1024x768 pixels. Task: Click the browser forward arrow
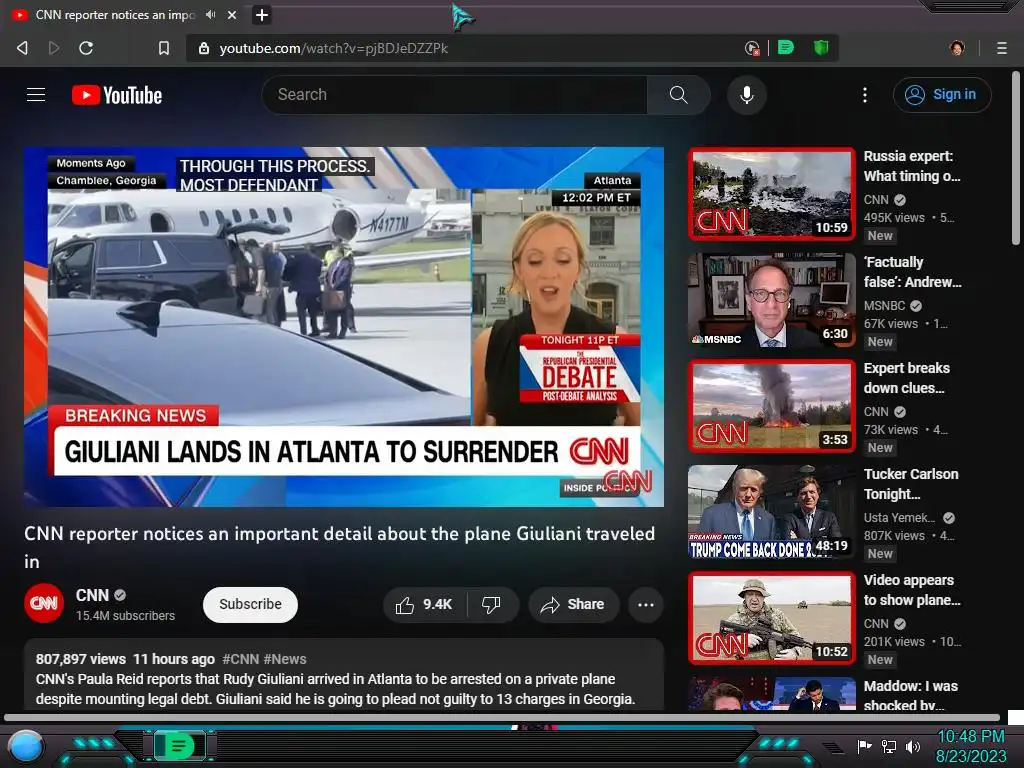[54, 48]
